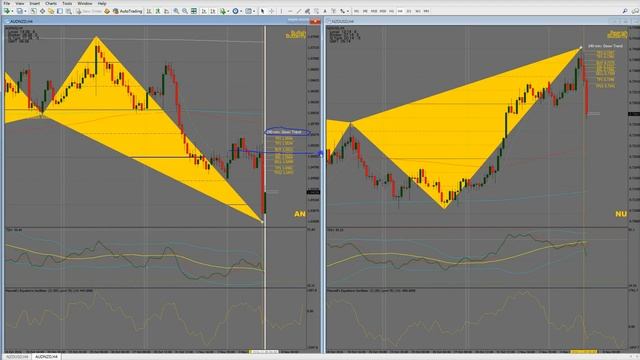The width and height of the screenshot is (640, 360).
Task: Select the Arrows drawing tool
Action: point(342,11)
